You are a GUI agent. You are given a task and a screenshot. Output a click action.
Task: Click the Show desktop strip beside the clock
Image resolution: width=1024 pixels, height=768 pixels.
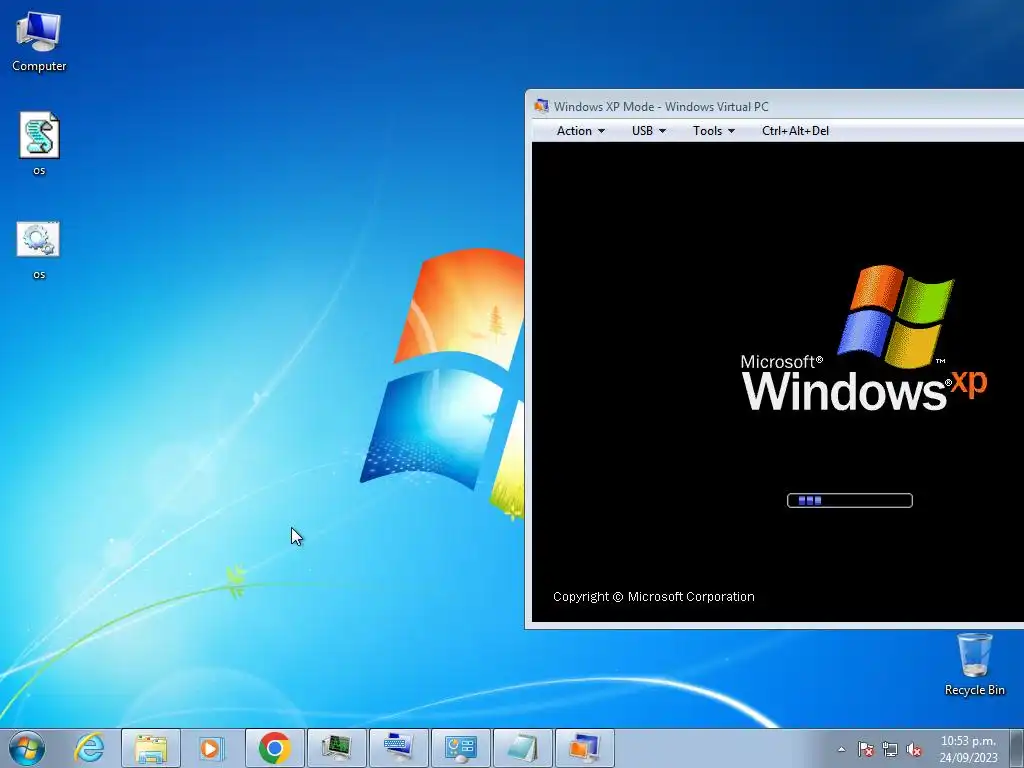(x=1018, y=748)
